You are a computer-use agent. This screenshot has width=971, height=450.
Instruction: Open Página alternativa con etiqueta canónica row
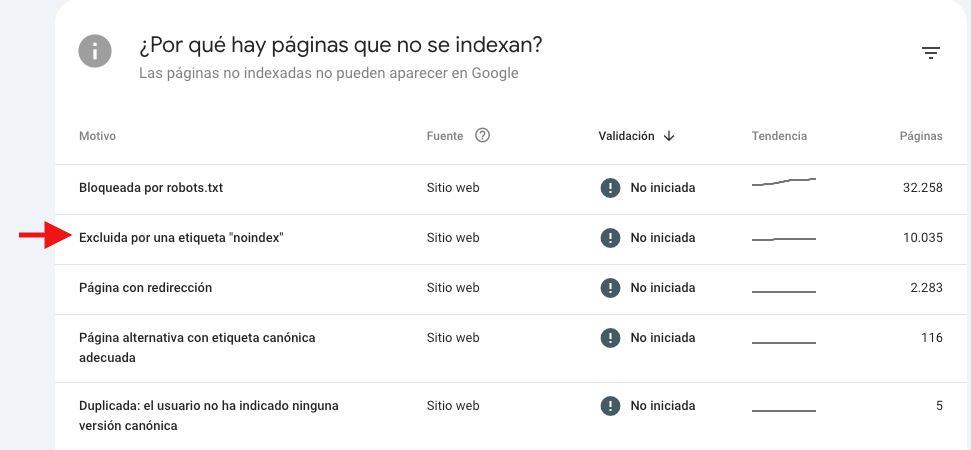pyautogui.click(x=510, y=348)
